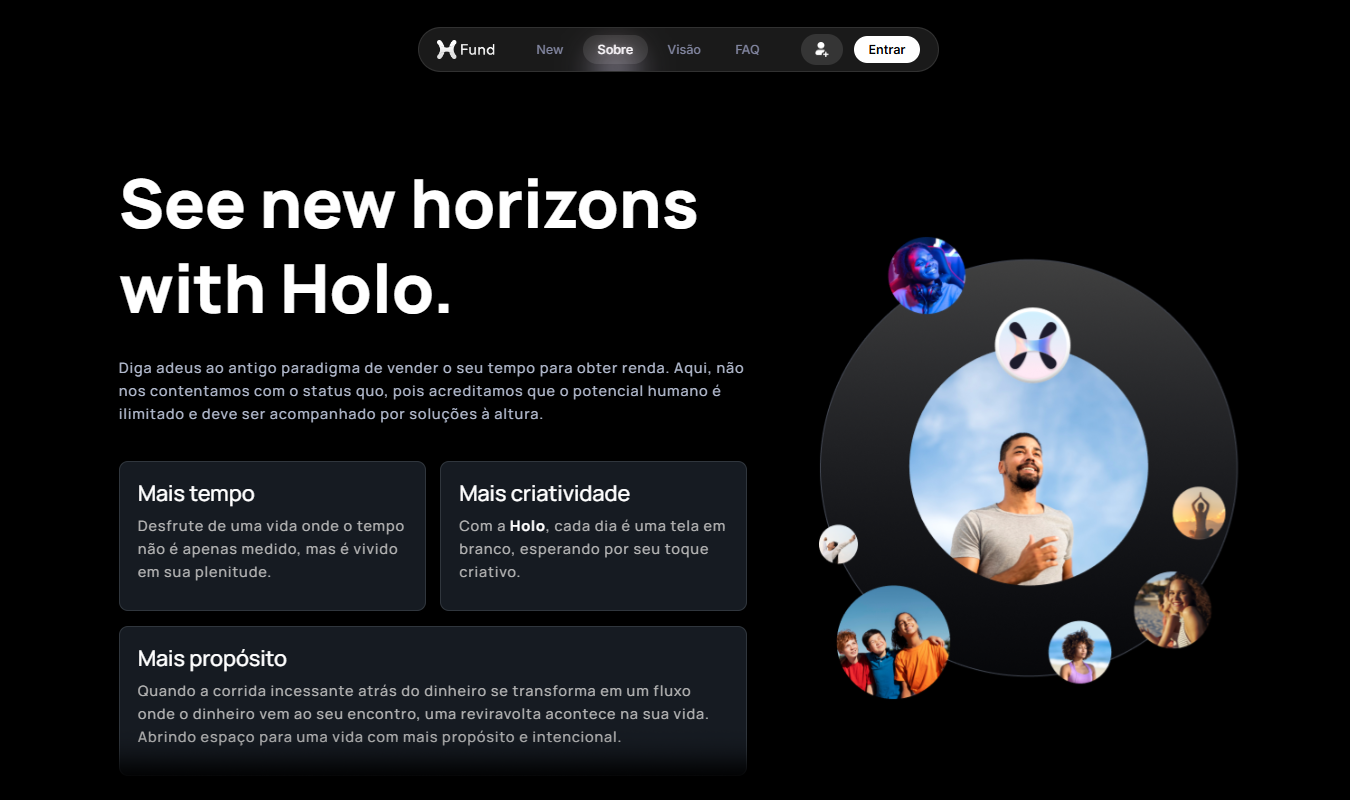Select the group of three friends photo
1350x800 pixels.
pyautogui.click(x=893, y=642)
